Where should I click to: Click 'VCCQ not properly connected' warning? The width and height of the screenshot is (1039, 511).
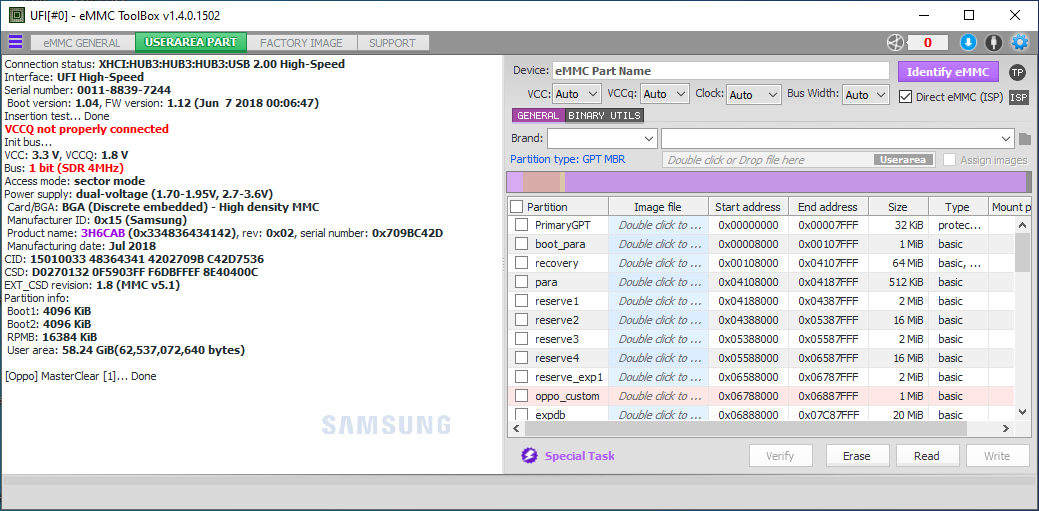click(87, 129)
